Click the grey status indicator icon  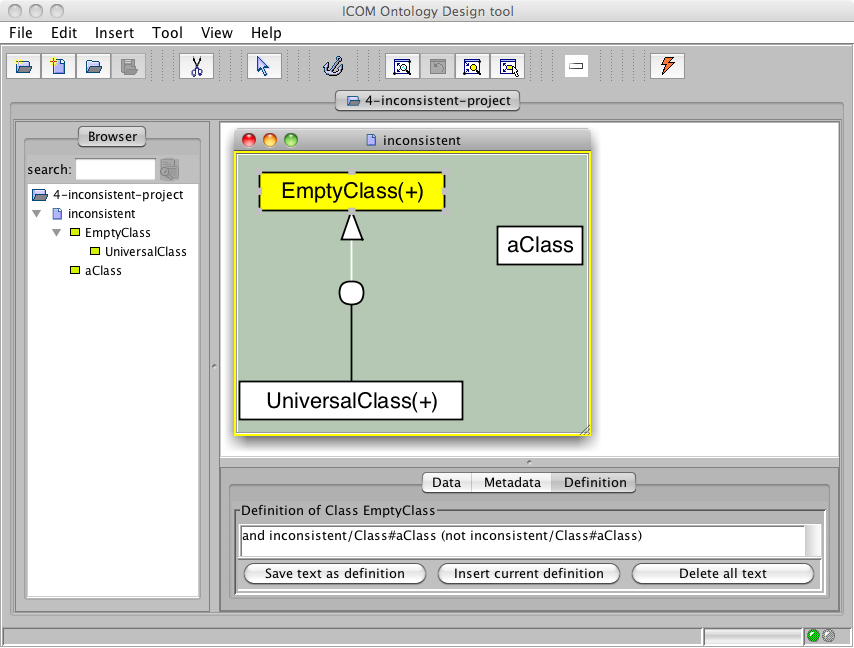tap(828, 635)
